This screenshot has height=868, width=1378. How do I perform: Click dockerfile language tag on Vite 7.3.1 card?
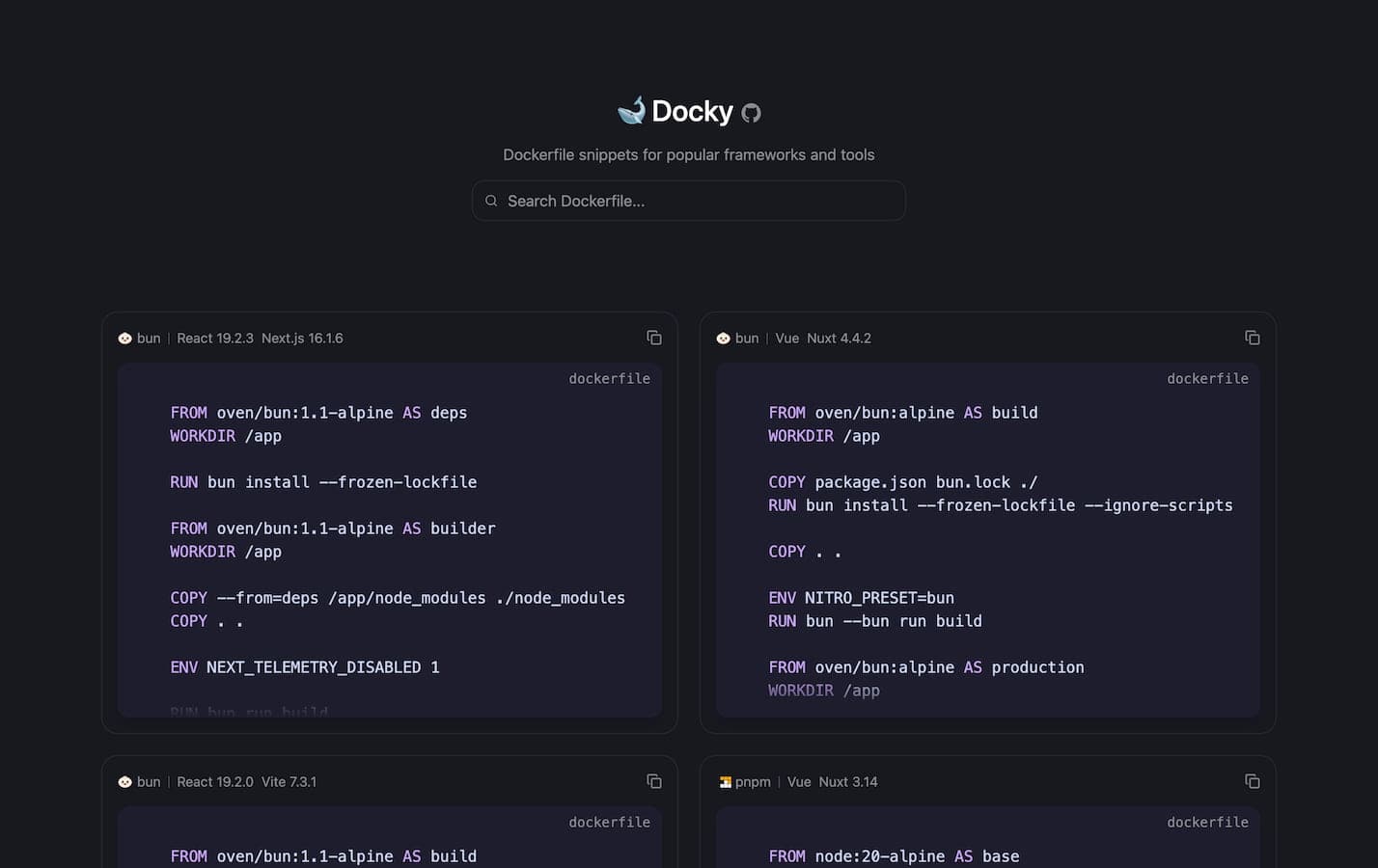tap(609, 823)
